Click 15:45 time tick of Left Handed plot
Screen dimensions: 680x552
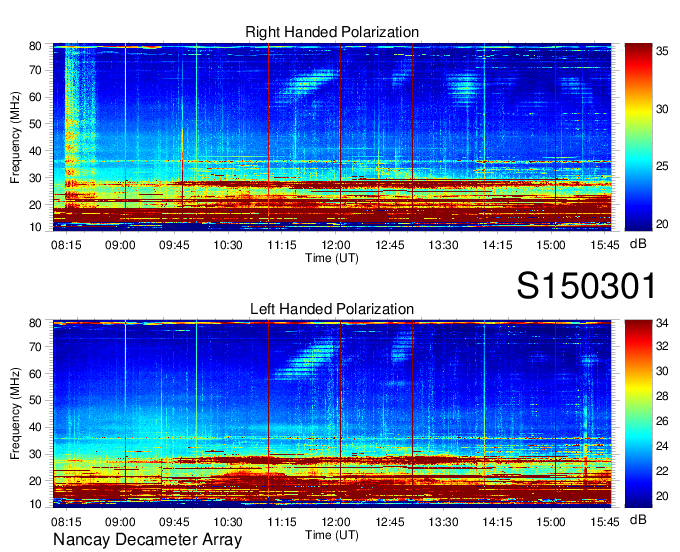605,522
